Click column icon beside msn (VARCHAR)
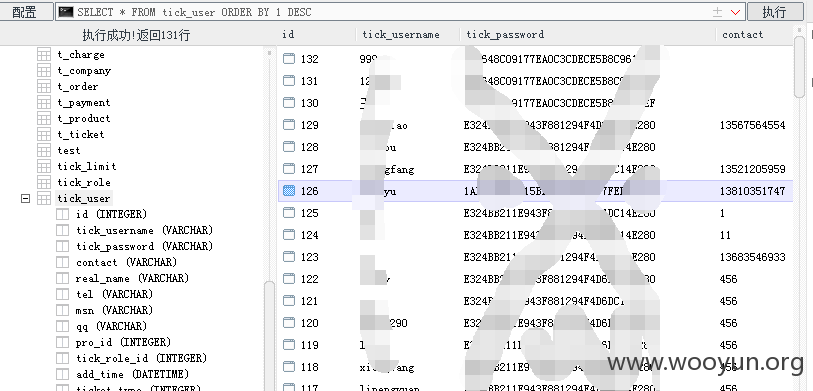 click(x=62, y=310)
